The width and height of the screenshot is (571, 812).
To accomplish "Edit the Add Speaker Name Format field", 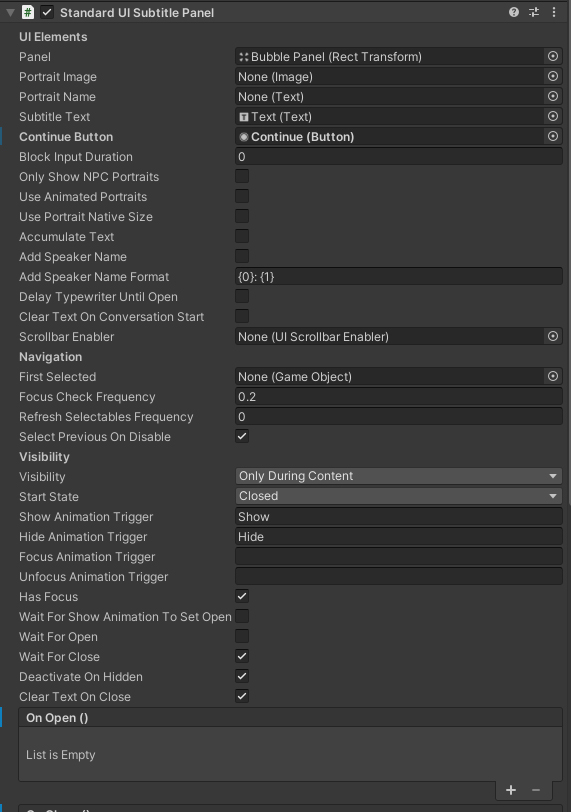I will point(399,277).
